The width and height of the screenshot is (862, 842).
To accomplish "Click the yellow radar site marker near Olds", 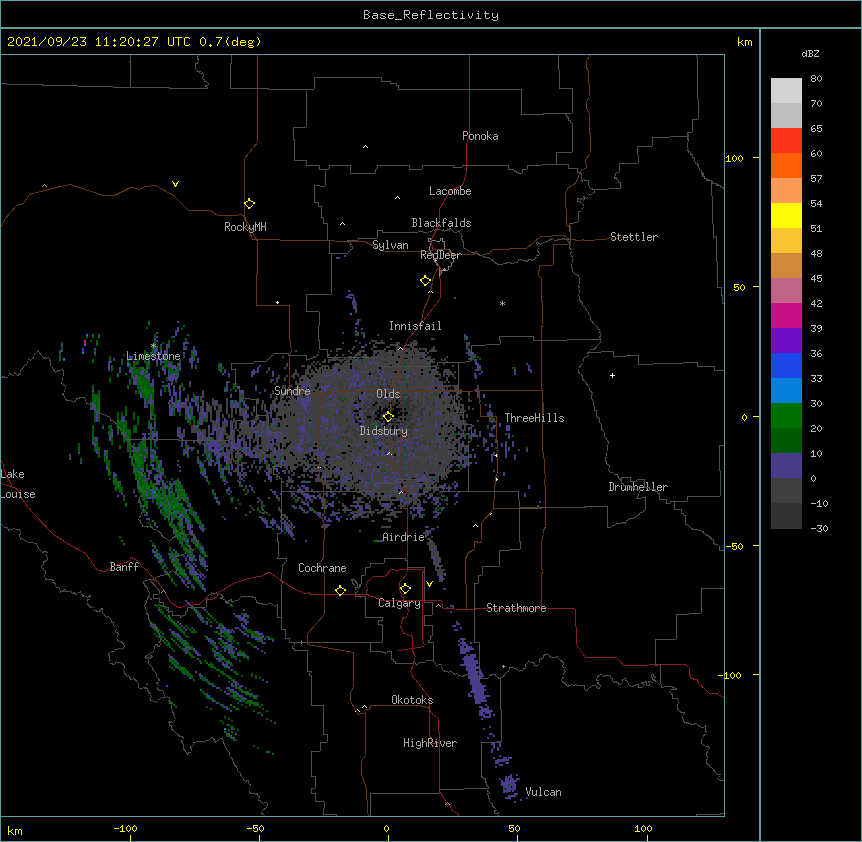I will 388,416.
